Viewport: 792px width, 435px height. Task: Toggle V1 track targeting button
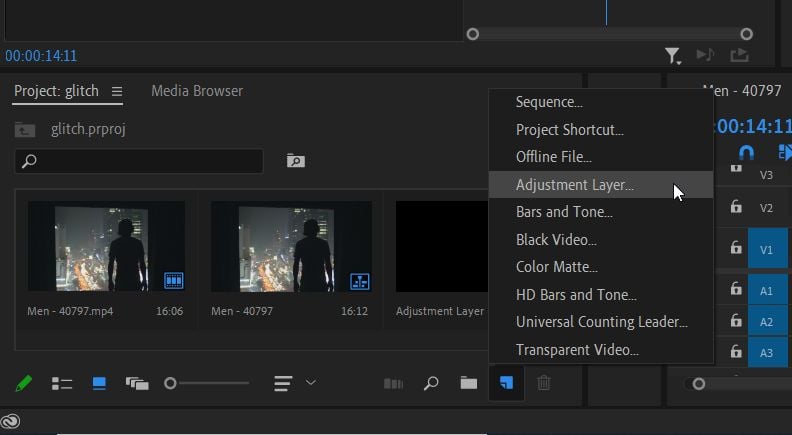coord(767,249)
